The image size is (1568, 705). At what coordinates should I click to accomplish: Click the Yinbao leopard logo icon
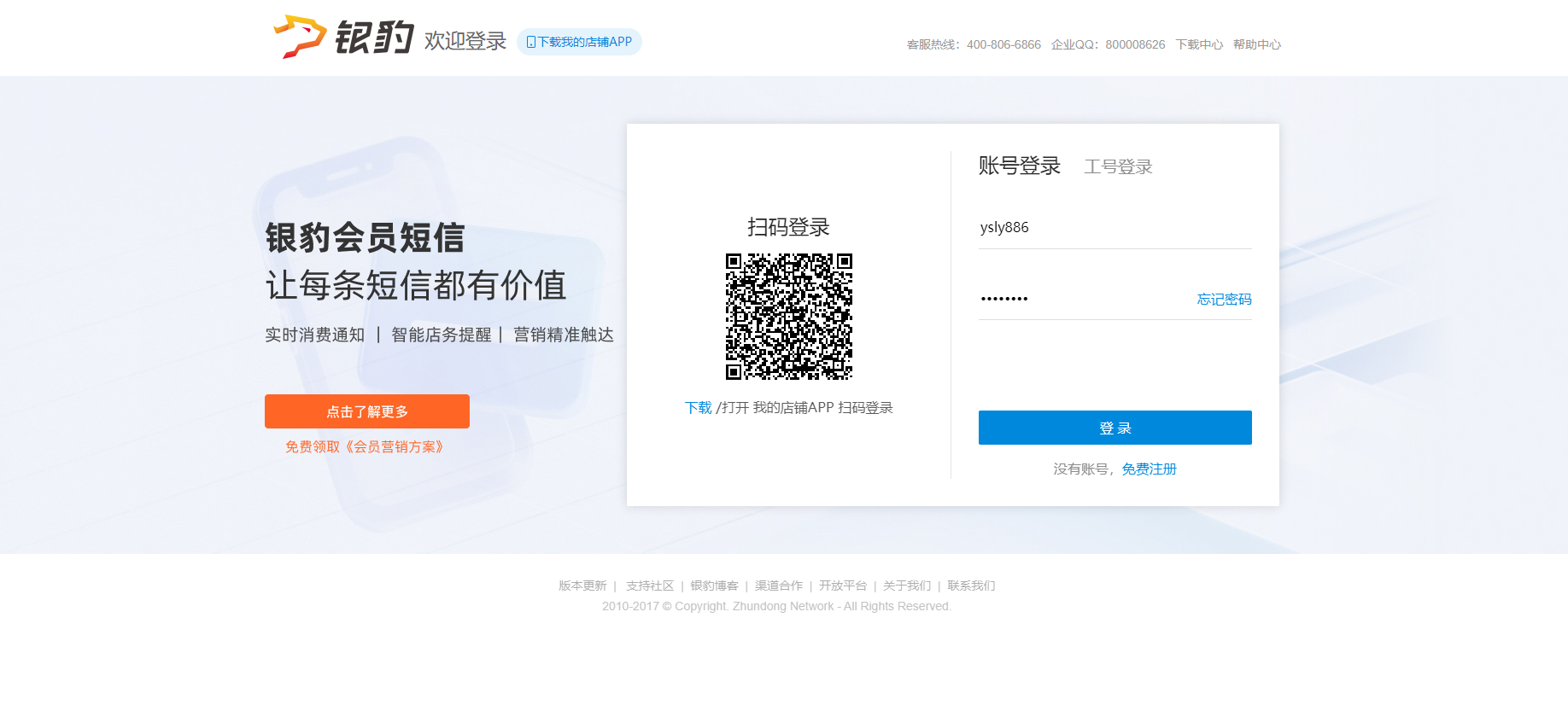click(x=300, y=37)
